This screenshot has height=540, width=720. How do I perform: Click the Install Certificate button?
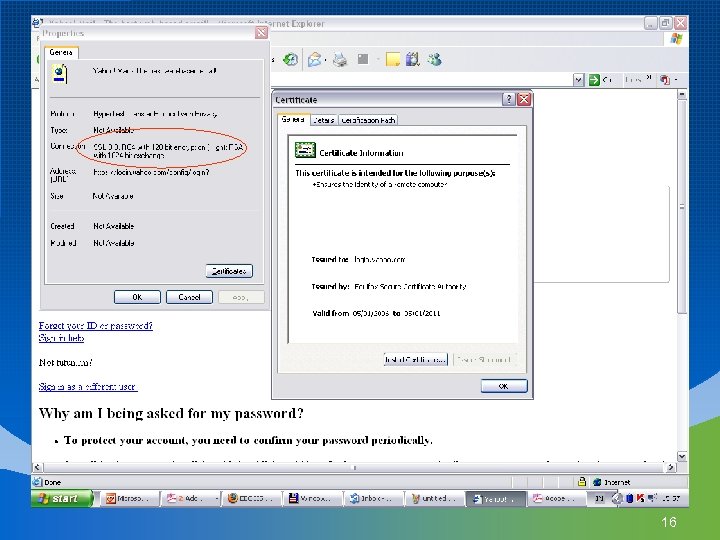click(x=416, y=360)
